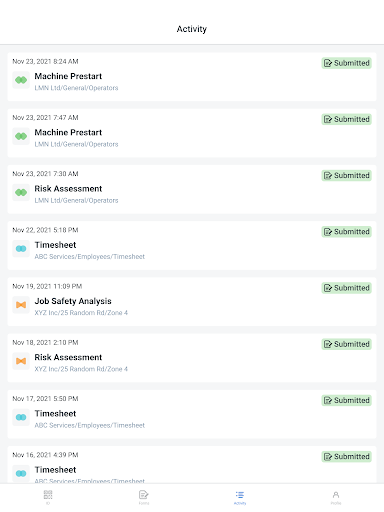384x512 pixels.
Task: Tap green icon of 8:24 AM Machine Prestart
Action: coord(21,80)
